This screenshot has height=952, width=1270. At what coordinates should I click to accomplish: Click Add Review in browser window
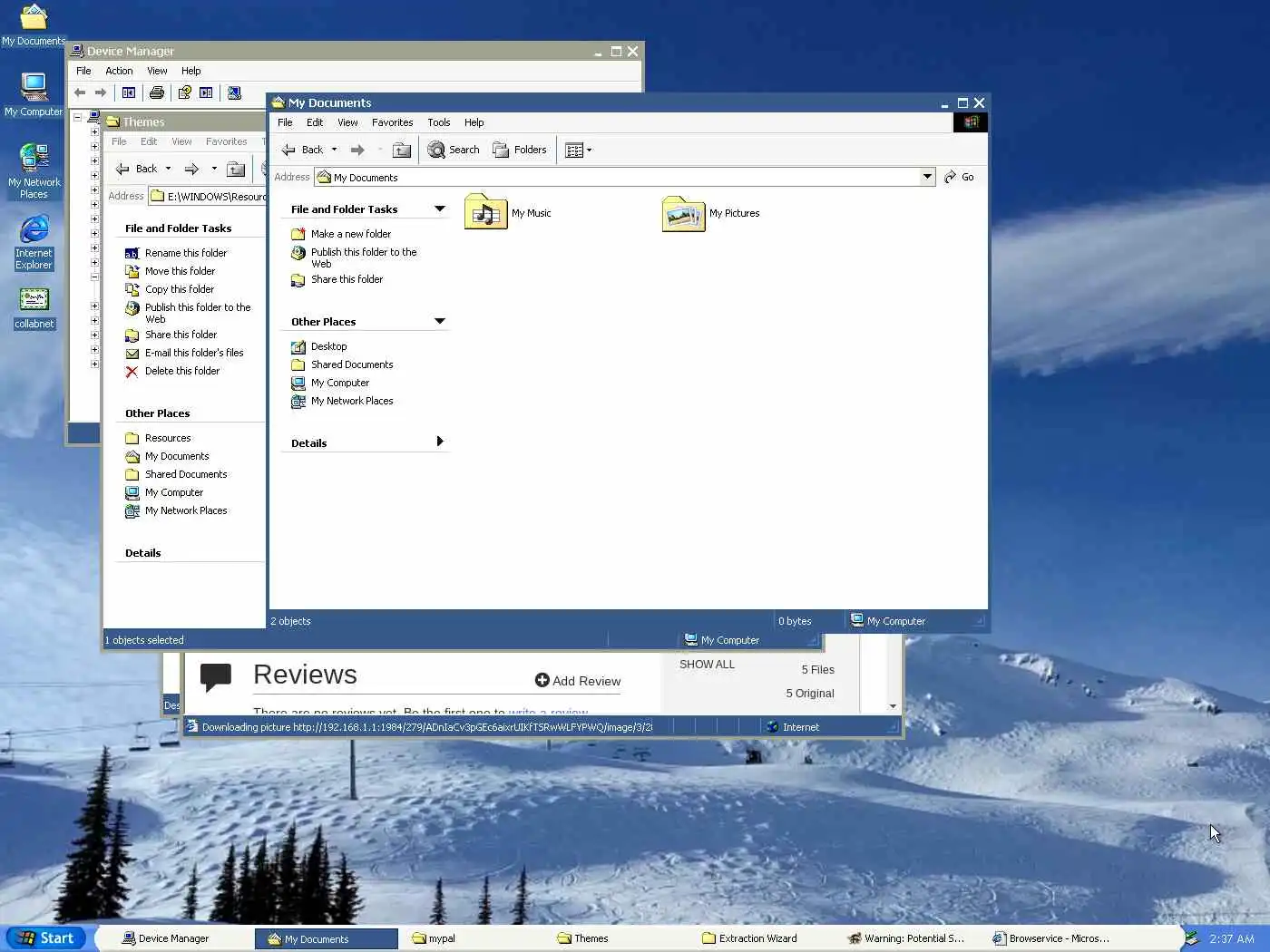(578, 681)
